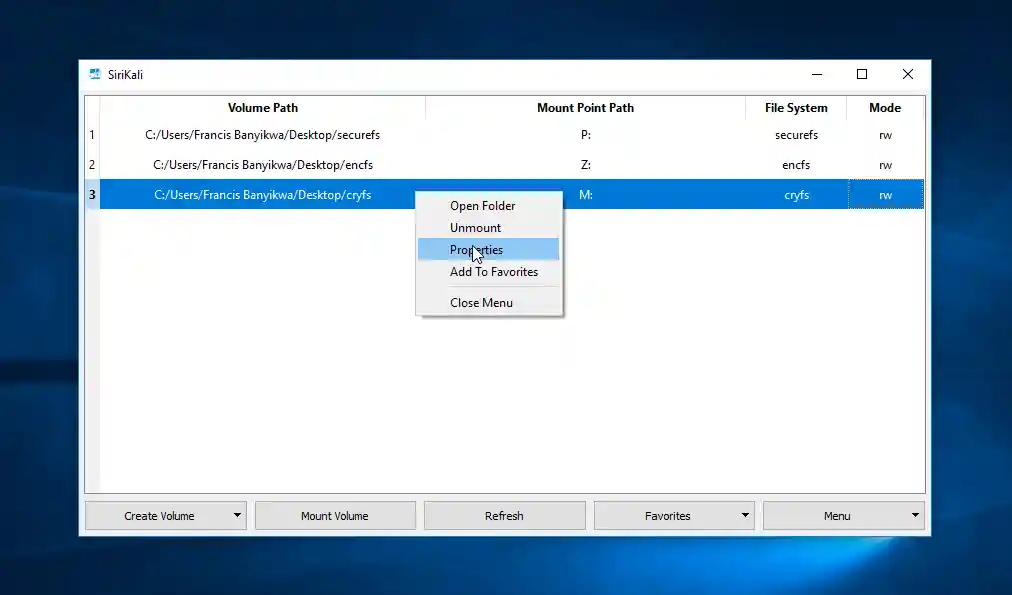Screen dimensions: 1012x595
Task: Click the Mode column header
Action: click(x=884, y=108)
